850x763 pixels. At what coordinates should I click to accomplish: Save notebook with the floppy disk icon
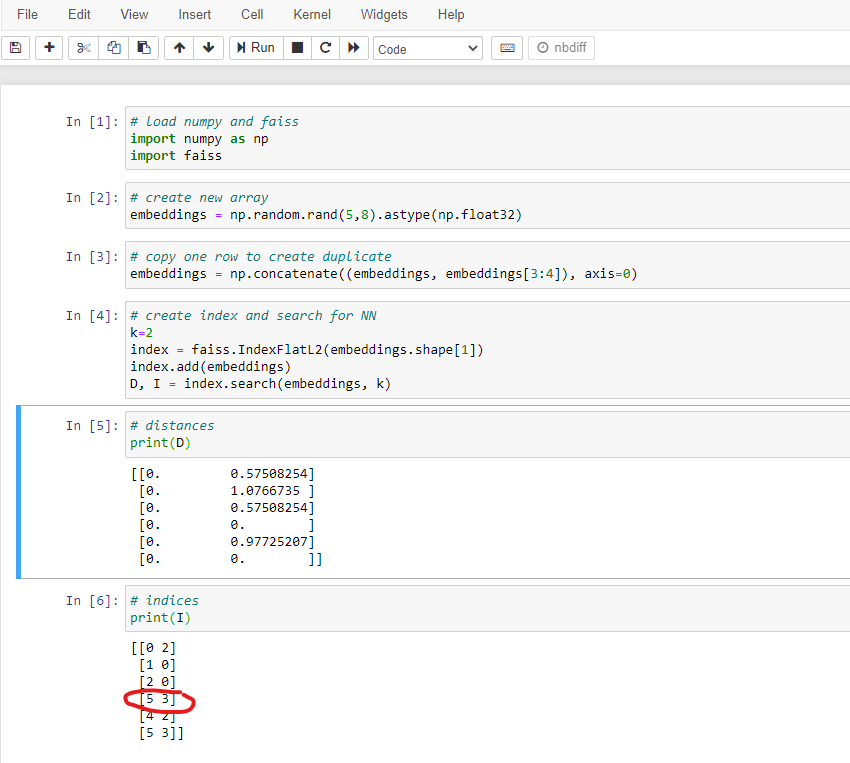pyautogui.click(x=16, y=48)
